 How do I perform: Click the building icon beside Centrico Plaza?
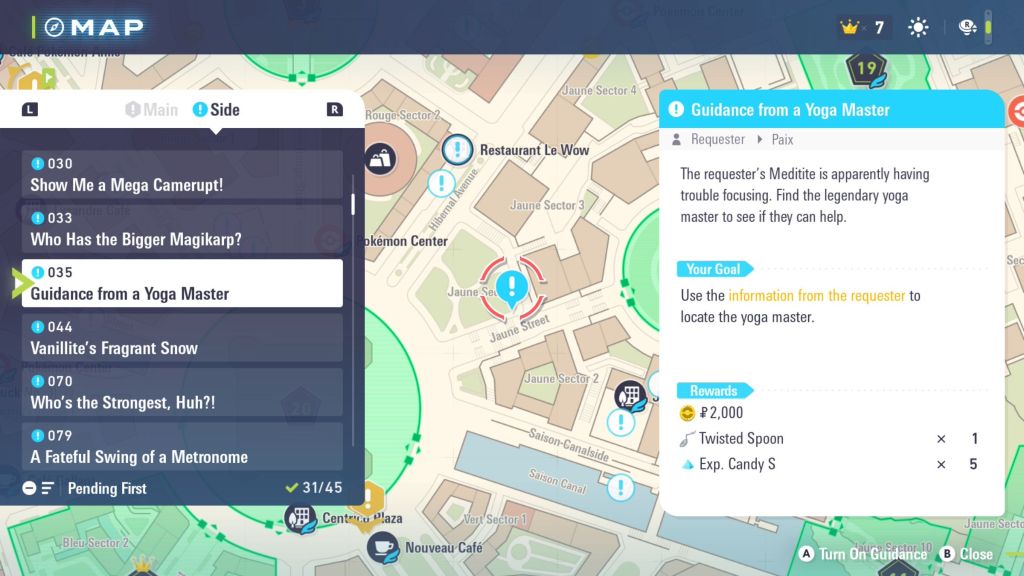[x=300, y=517]
